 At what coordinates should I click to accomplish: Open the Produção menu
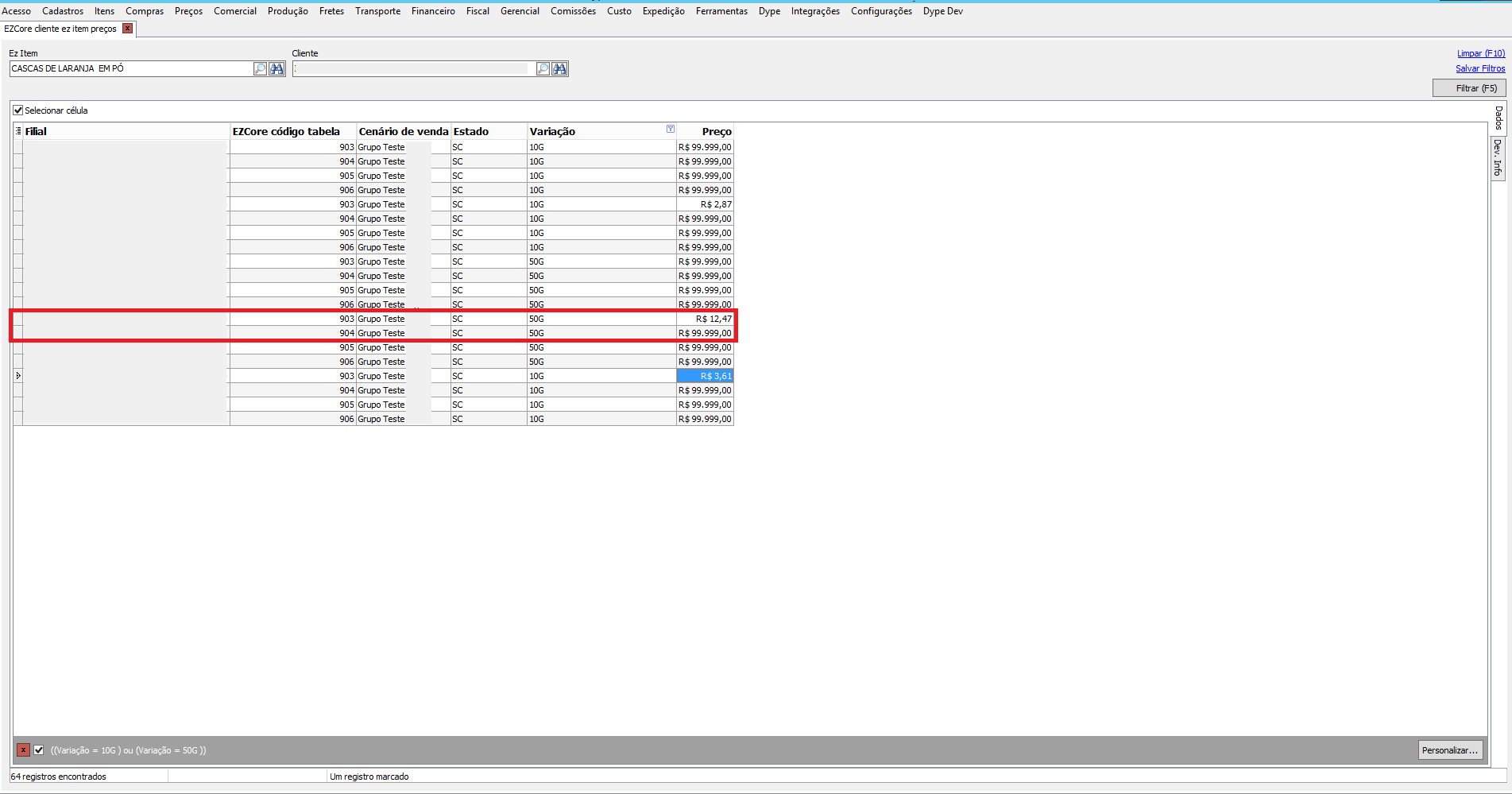pos(288,11)
